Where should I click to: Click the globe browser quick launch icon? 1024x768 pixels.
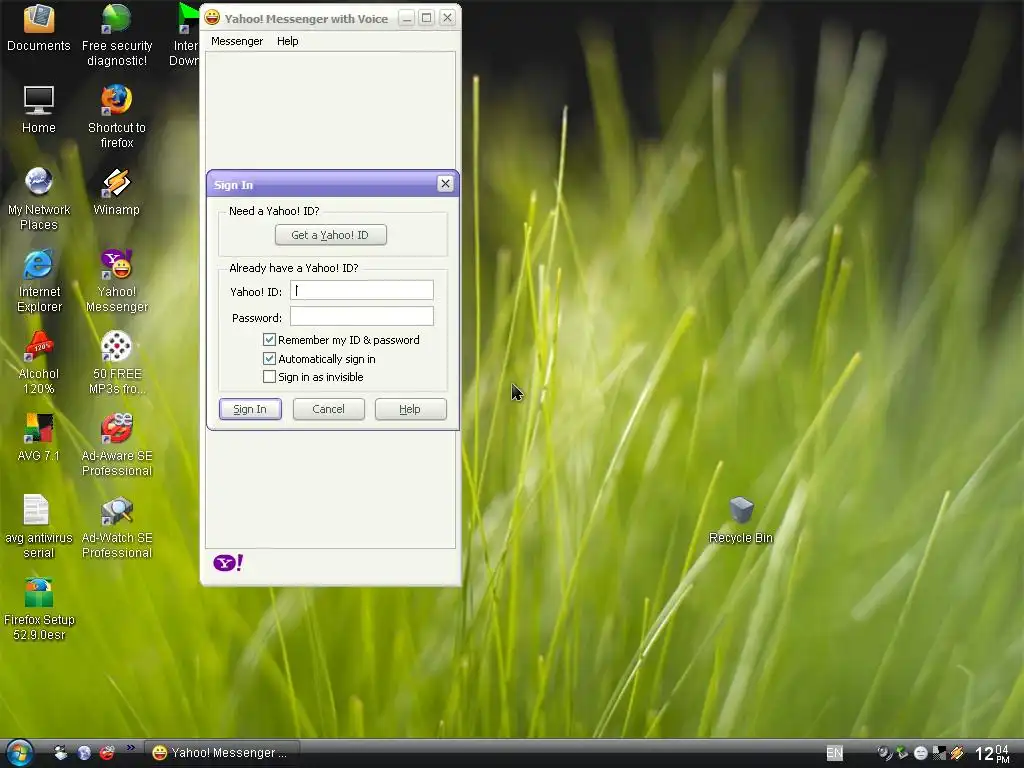tap(84, 753)
